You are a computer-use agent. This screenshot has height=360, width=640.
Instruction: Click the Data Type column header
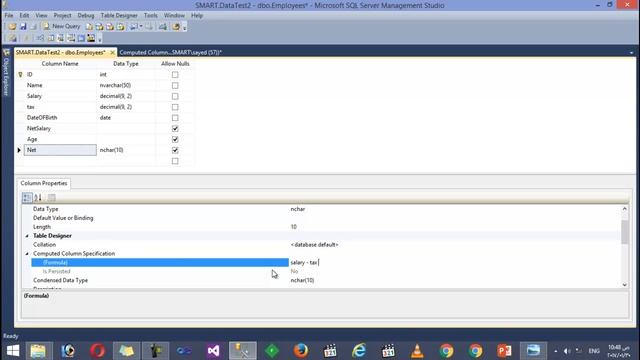point(126,64)
